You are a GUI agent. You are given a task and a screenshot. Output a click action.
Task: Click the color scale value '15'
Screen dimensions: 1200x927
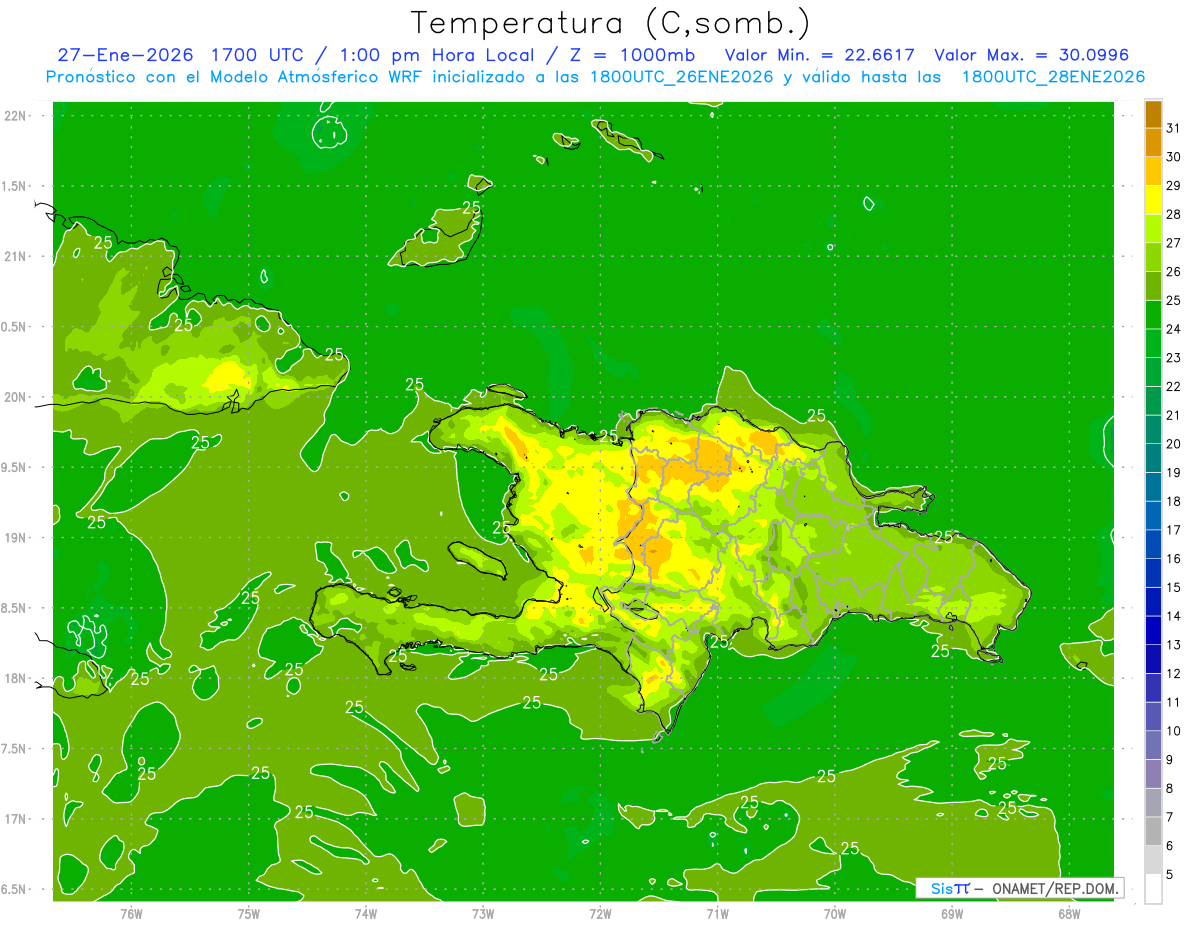pyautogui.click(x=1174, y=587)
